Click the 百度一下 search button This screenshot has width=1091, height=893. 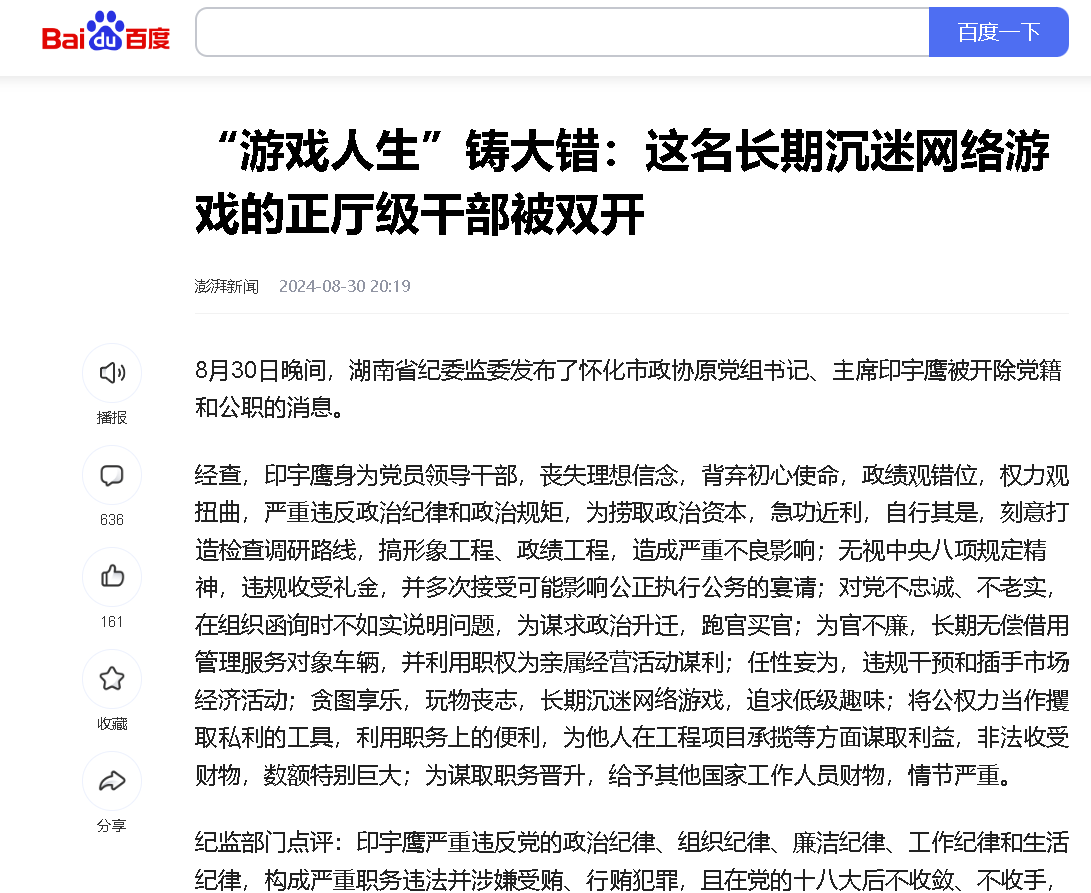tap(998, 32)
